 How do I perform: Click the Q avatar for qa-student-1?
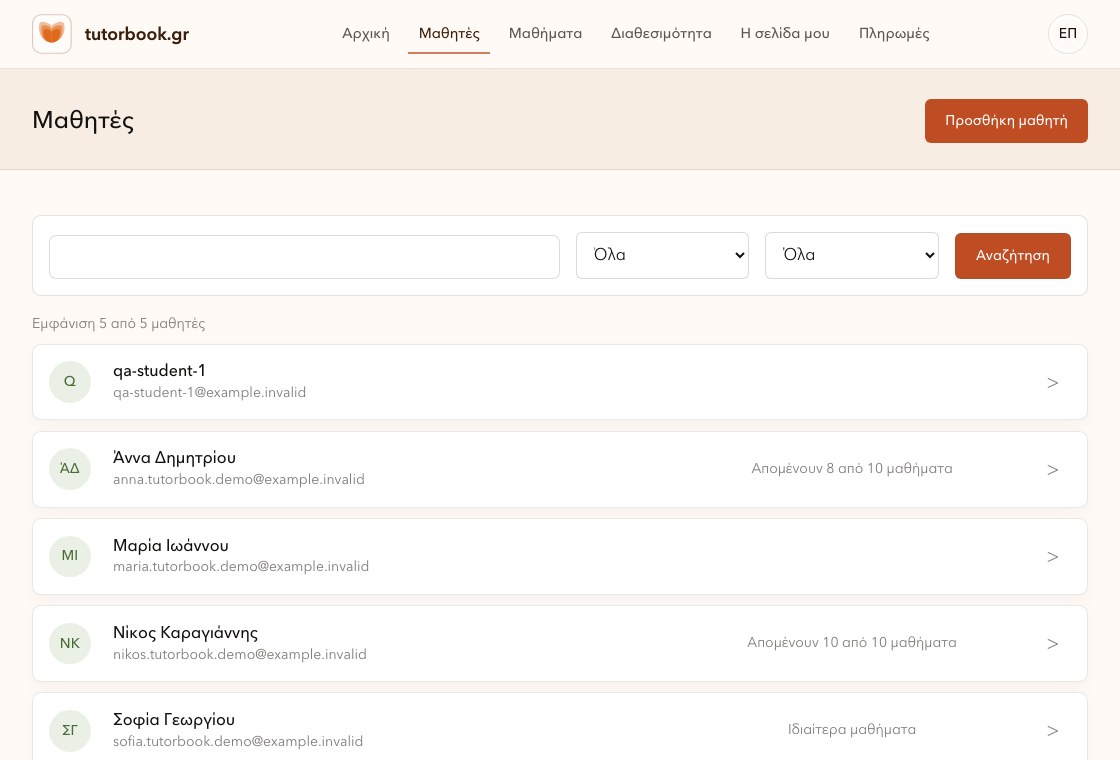point(70,381)
